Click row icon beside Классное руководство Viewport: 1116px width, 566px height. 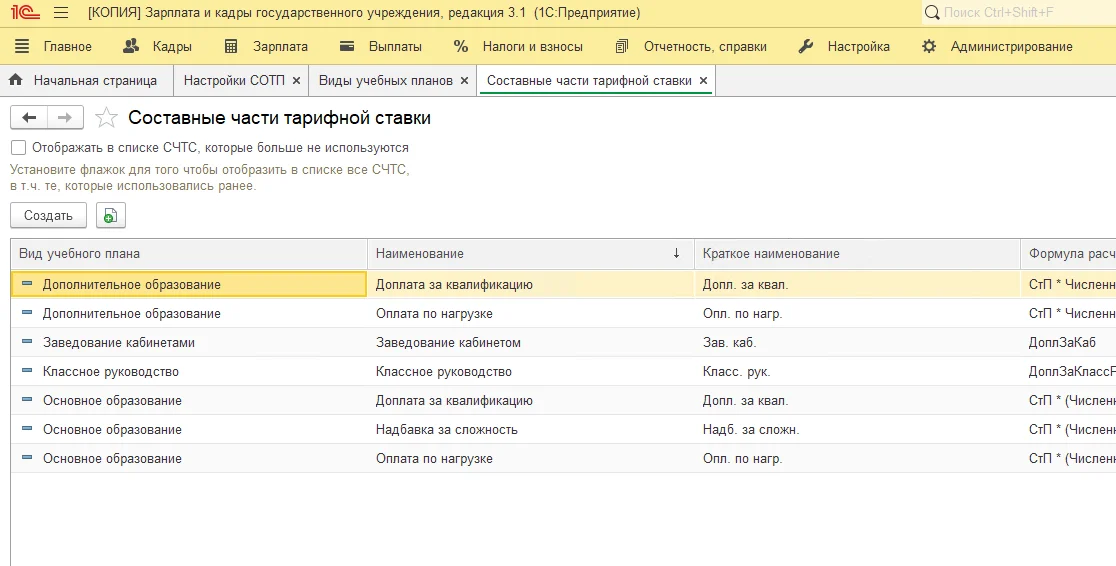27,370
